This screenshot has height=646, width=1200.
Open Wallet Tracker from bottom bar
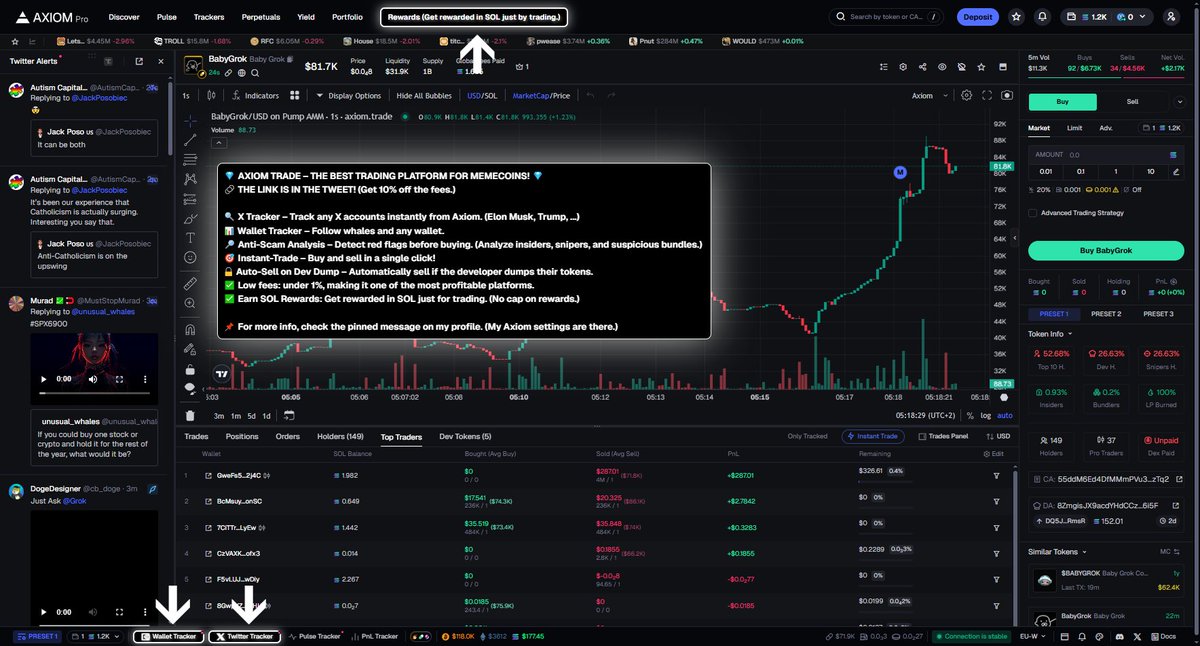tap(168, 636)
